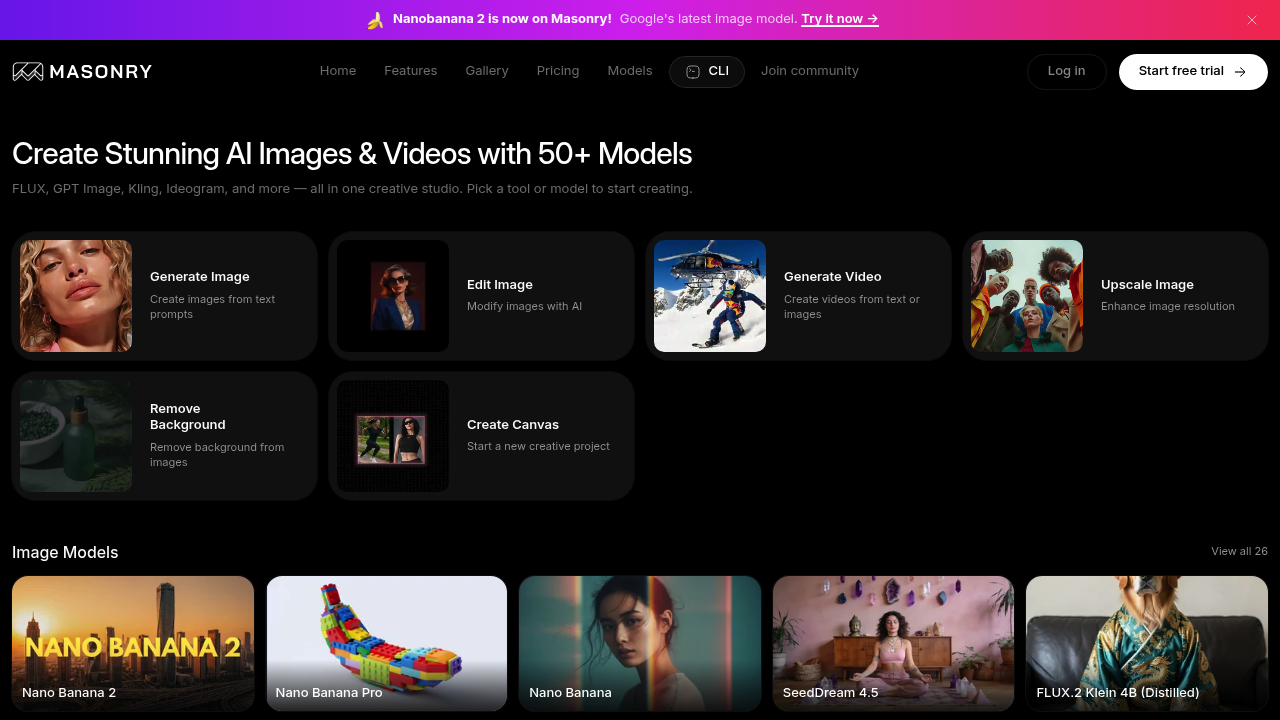1280x720 pixels.
Task: Open the Gallery section
Action: (x=487, y=70)
